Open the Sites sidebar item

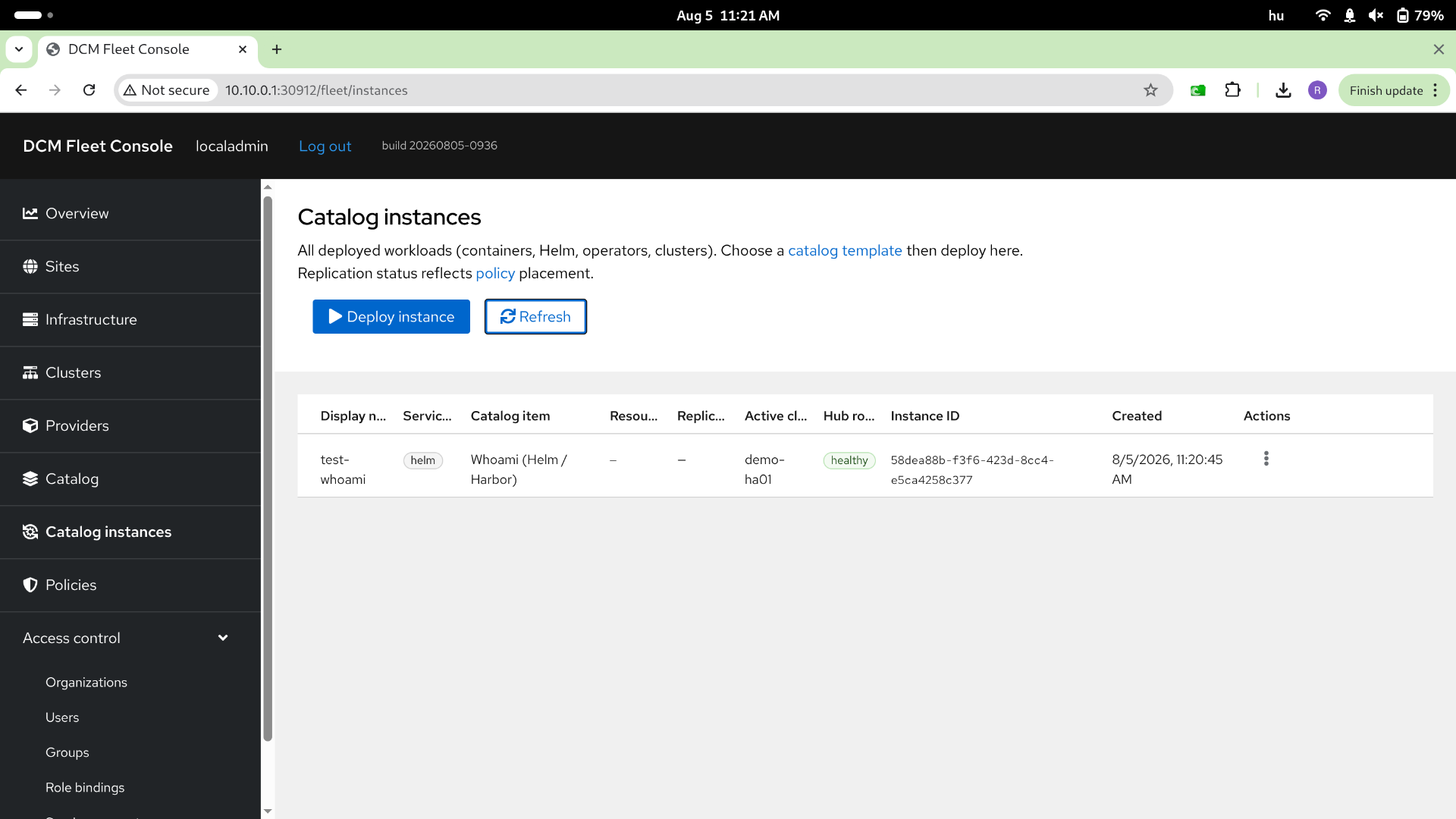coord(130,266)
